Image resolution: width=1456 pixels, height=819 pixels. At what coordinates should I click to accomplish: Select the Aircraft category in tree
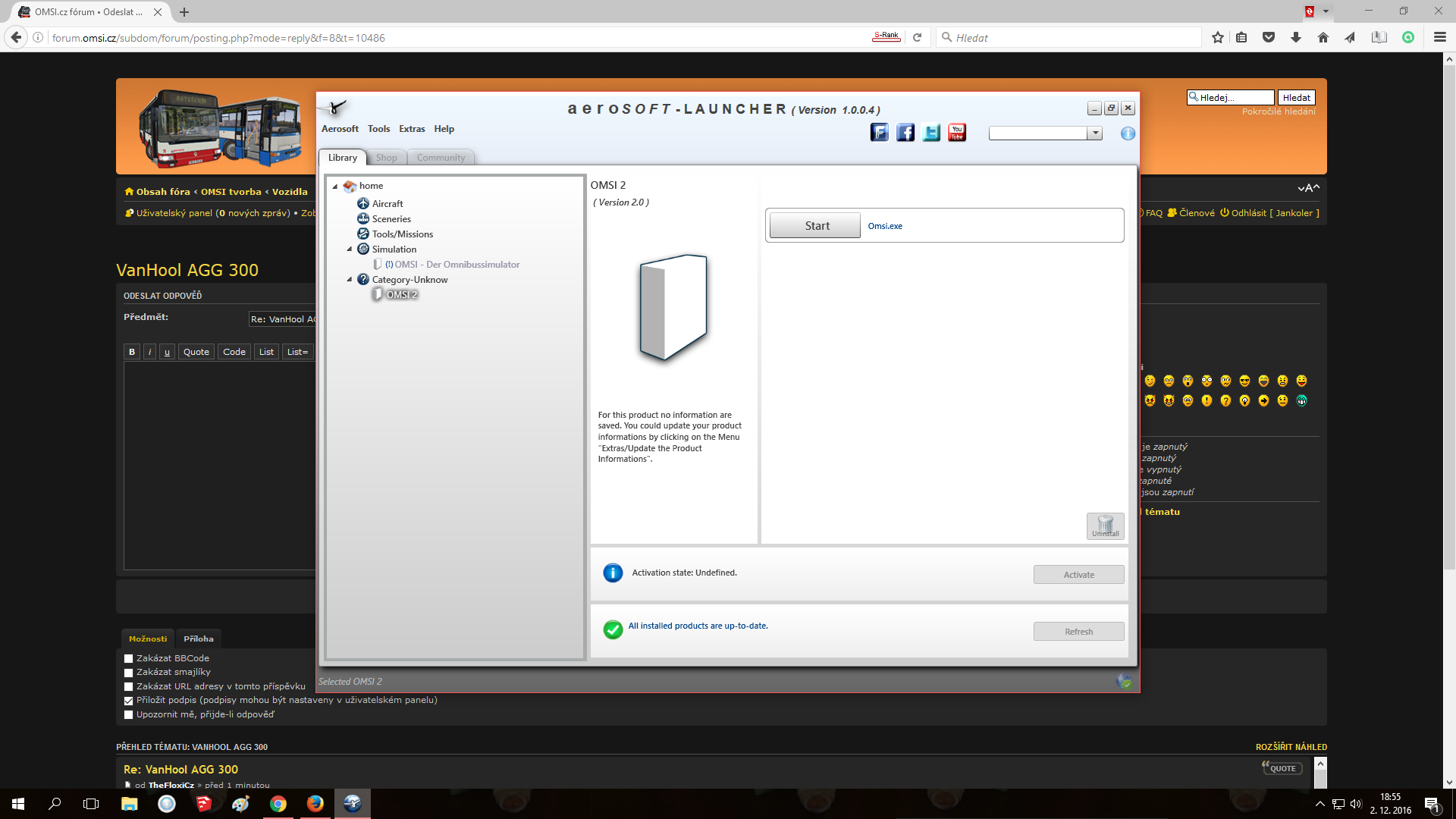pyautogui.click(x=387, y=204)
